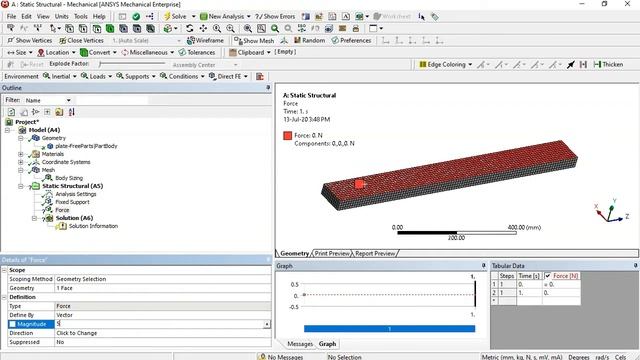Open the Units menu
Screen dimensions: 640x360
(62, 17)
